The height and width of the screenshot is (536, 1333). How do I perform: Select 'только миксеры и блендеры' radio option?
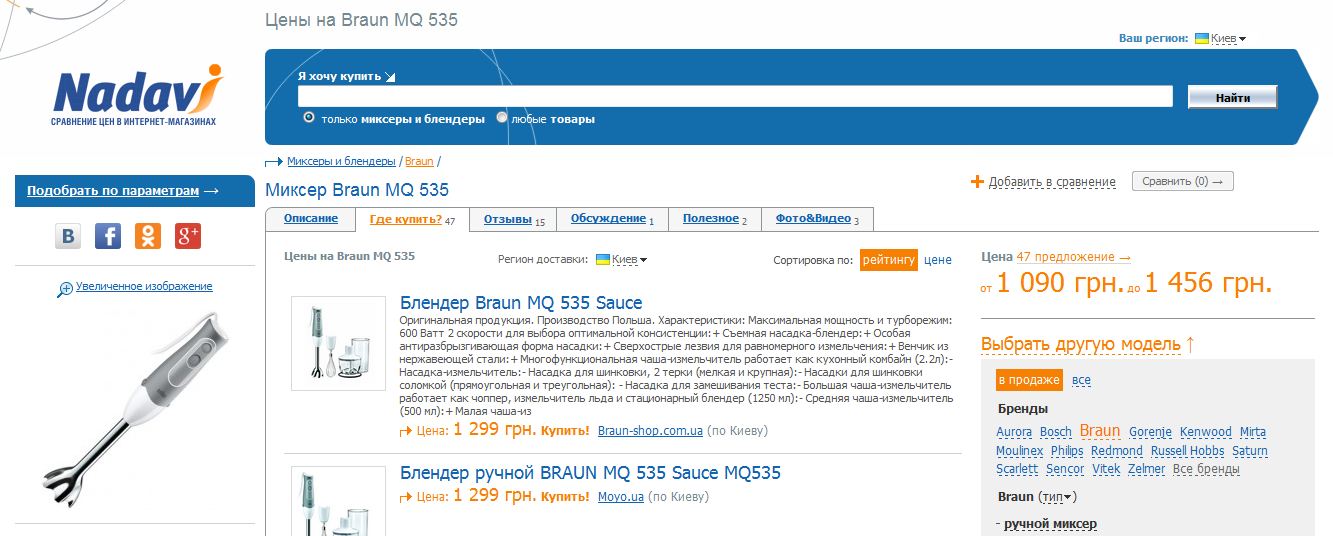tap(309, 118)
